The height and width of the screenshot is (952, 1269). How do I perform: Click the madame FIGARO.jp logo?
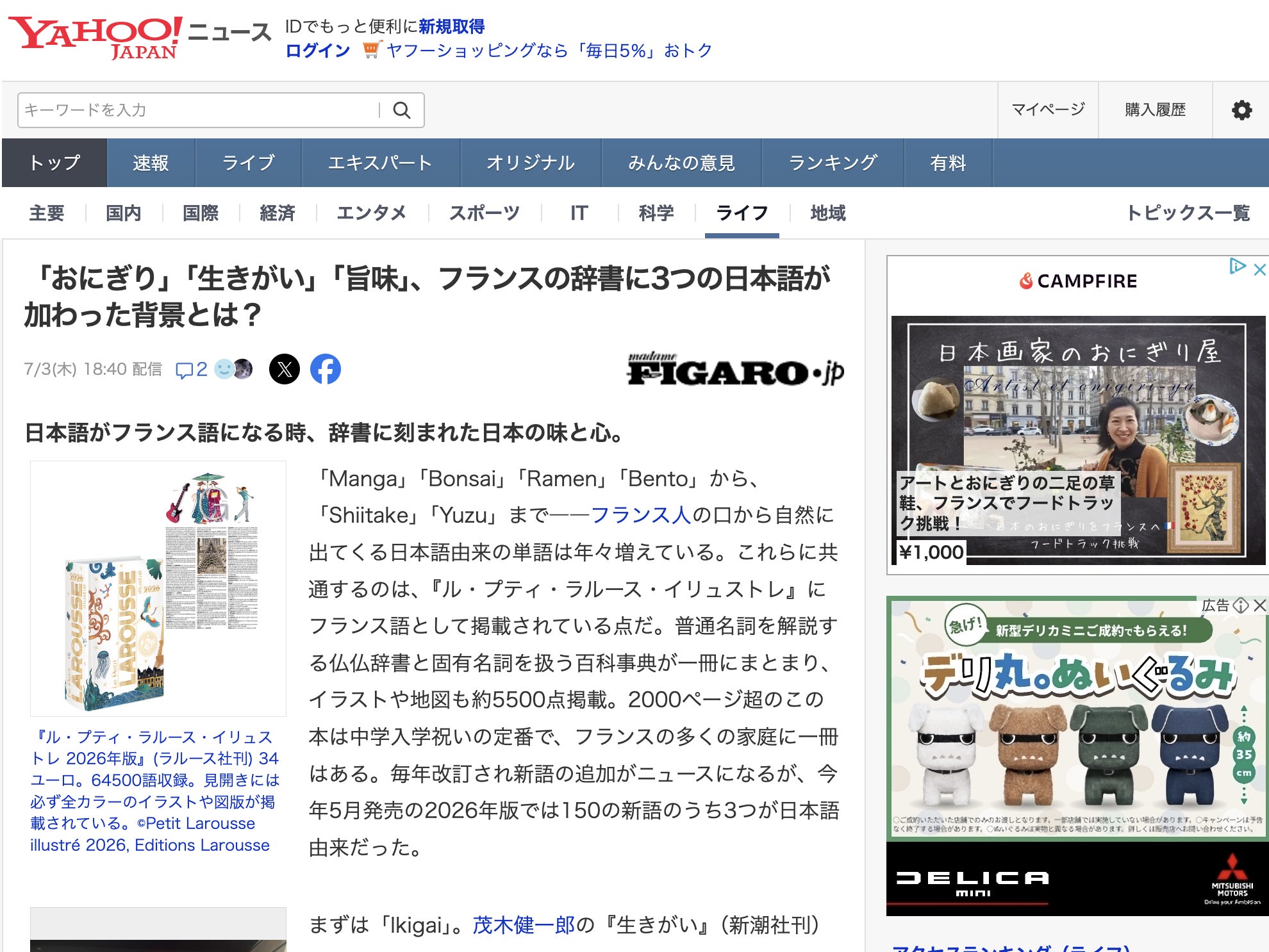[x=735, y=370]
